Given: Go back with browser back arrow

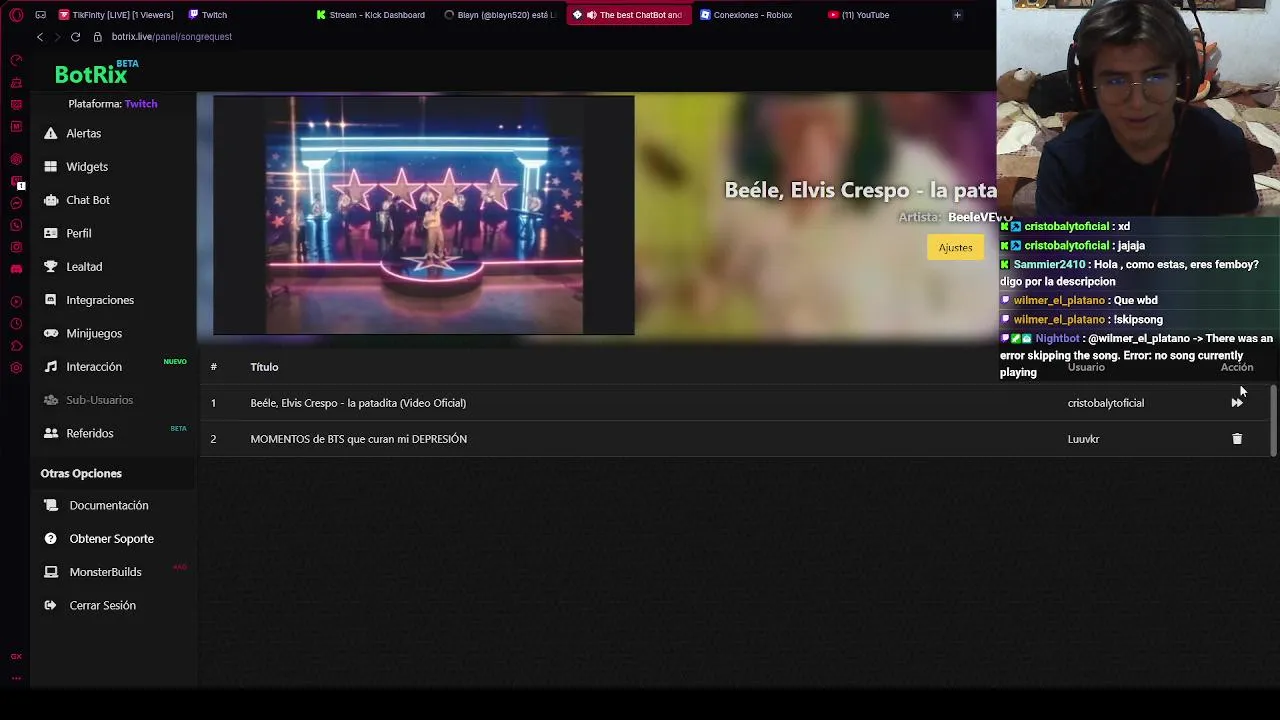Looking at the screenshot, I should pyautogui.click(x=40, y=37).
